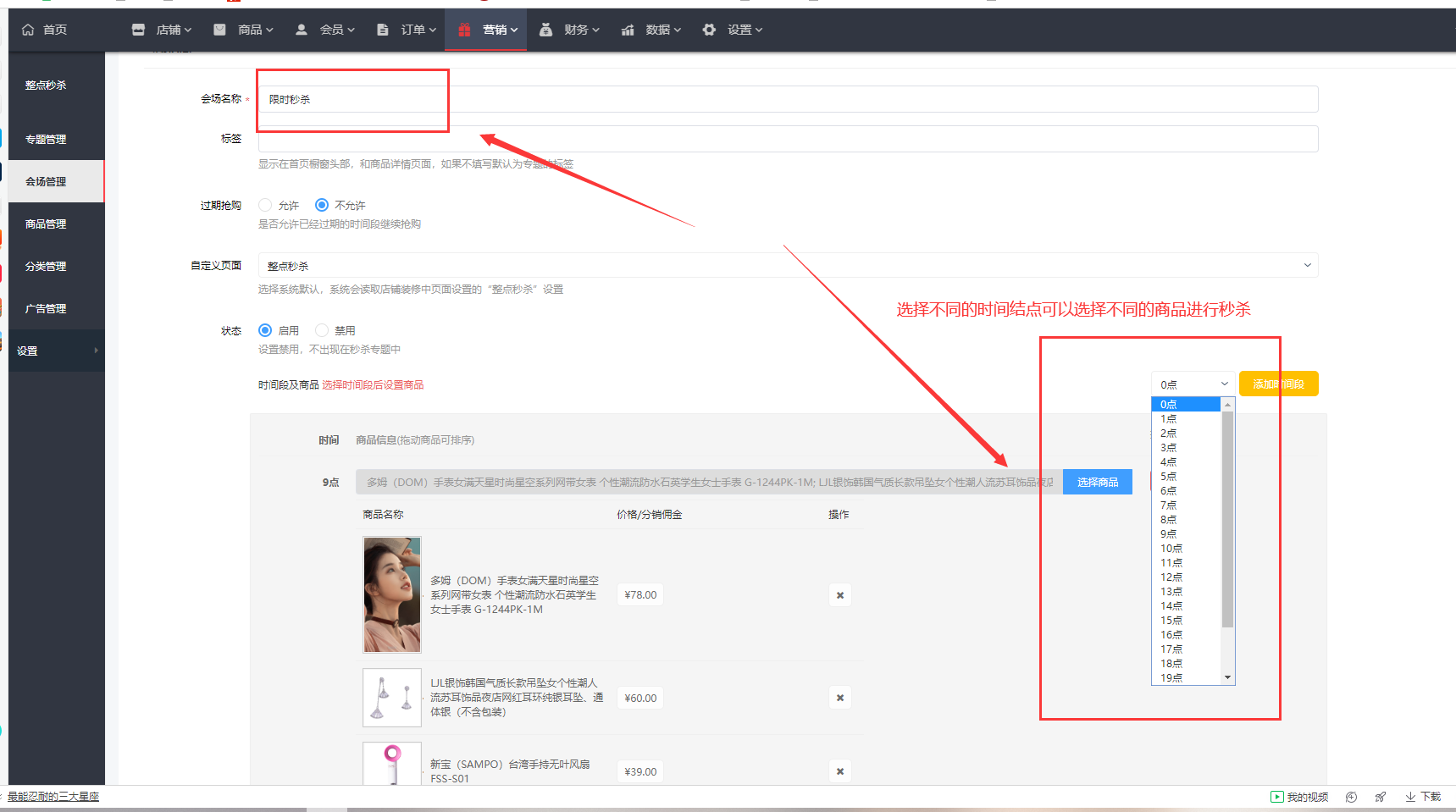Click the 会场名称 input field
Image resolution: width=1456 pixels, height=812 pixels.
(x=788, y=99)
